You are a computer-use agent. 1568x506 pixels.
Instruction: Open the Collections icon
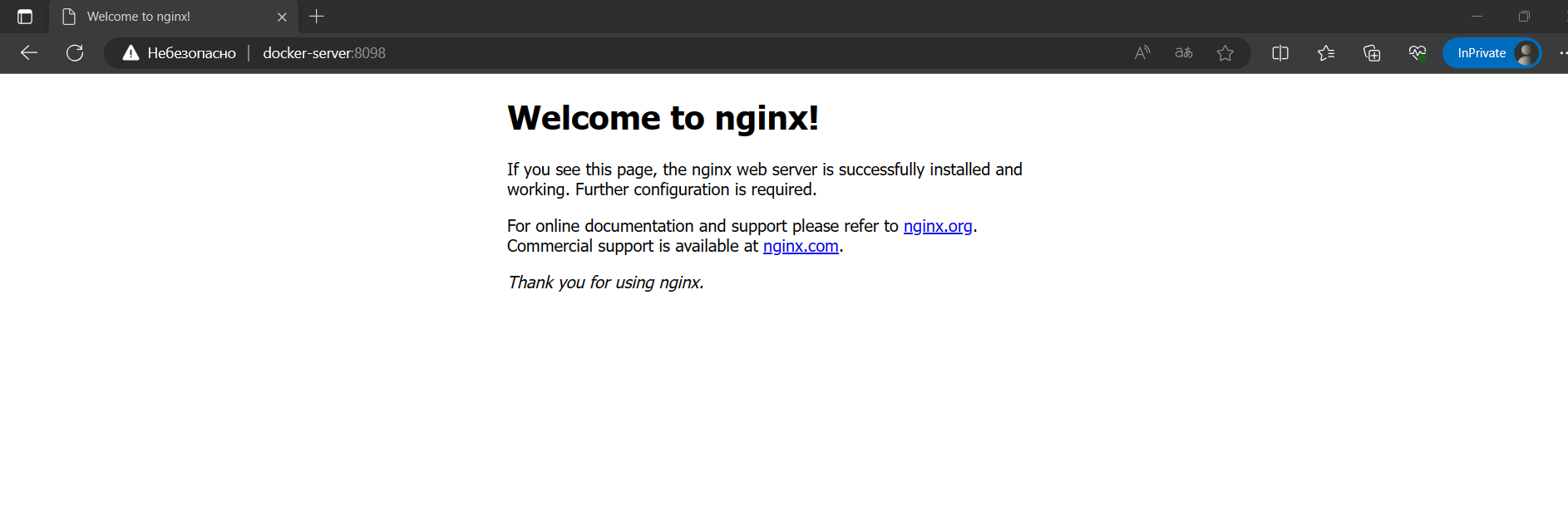(x=1372, y=53)
